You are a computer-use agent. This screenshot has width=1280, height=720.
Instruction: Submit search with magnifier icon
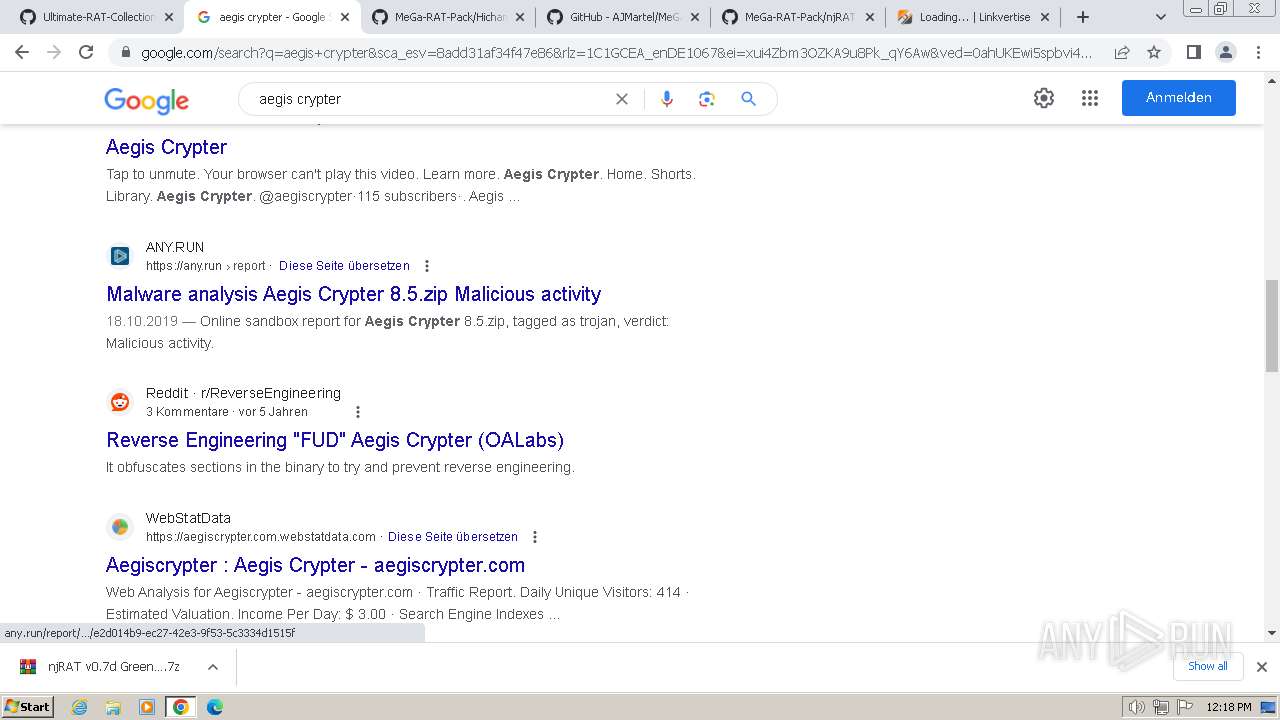point(748,99)
